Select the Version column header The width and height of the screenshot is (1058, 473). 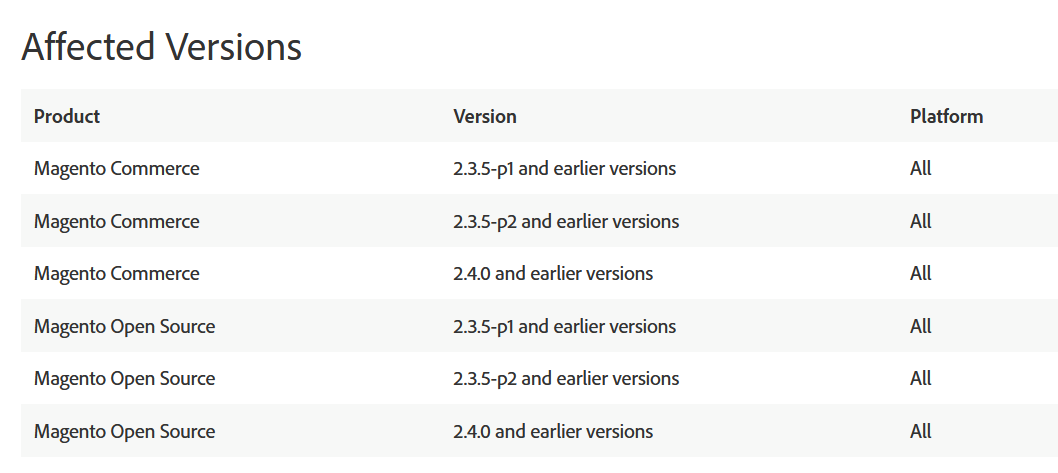pyautogui.click(x=485, y=116)
